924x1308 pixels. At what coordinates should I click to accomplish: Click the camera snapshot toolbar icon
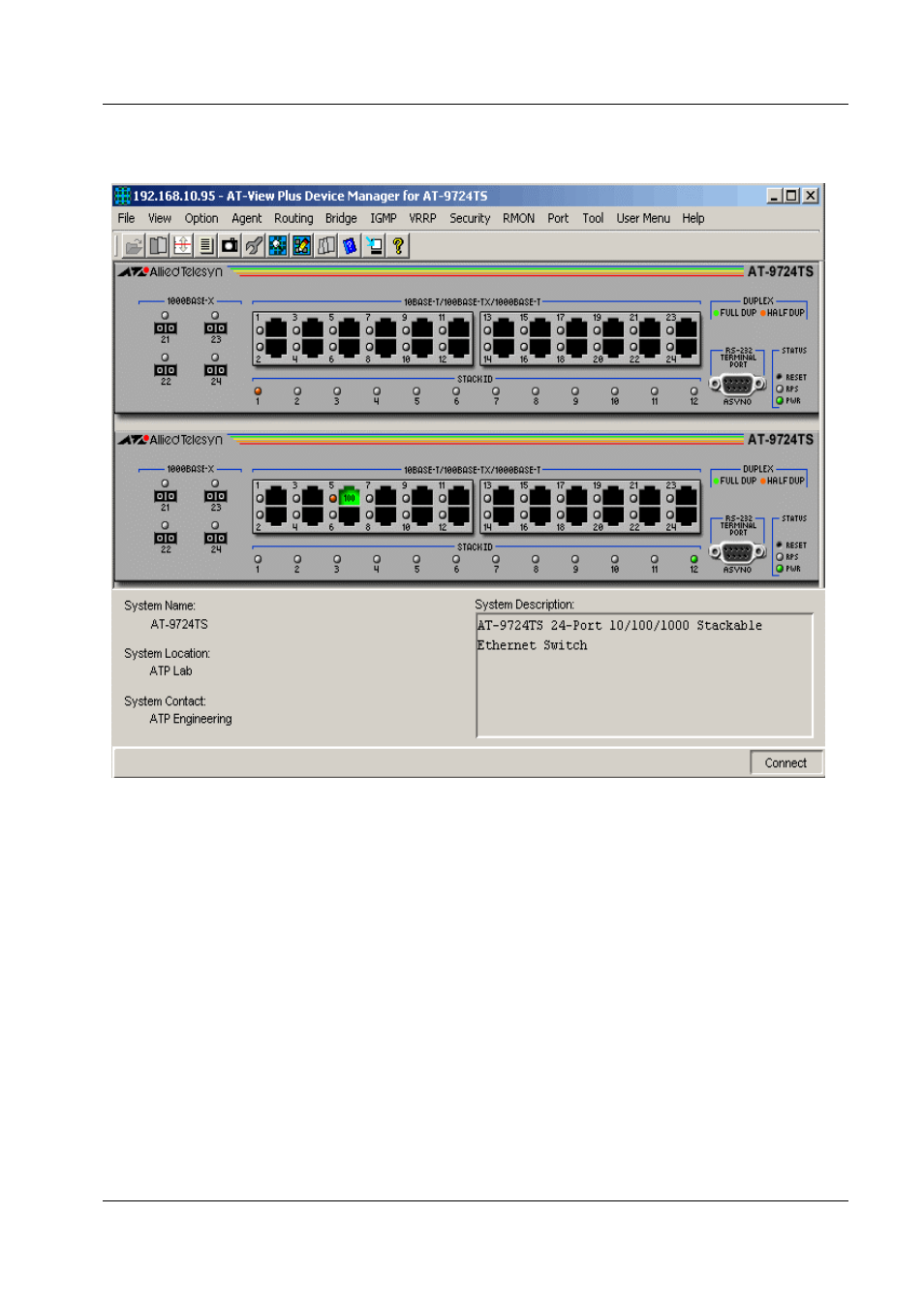tap(230, 246)
